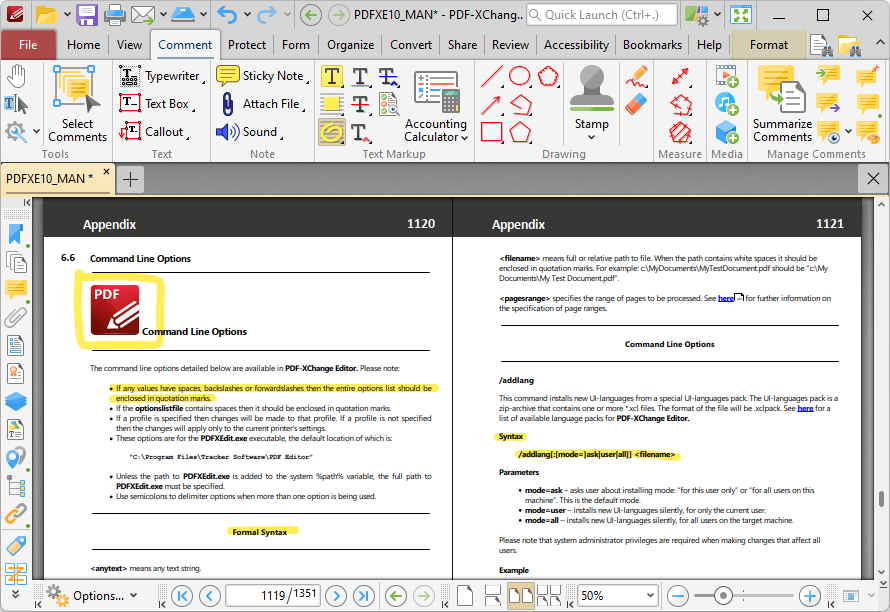Select the Hand tool
Image resolution: width=890 pixels, height=612 pixels.
coord(16,76)
